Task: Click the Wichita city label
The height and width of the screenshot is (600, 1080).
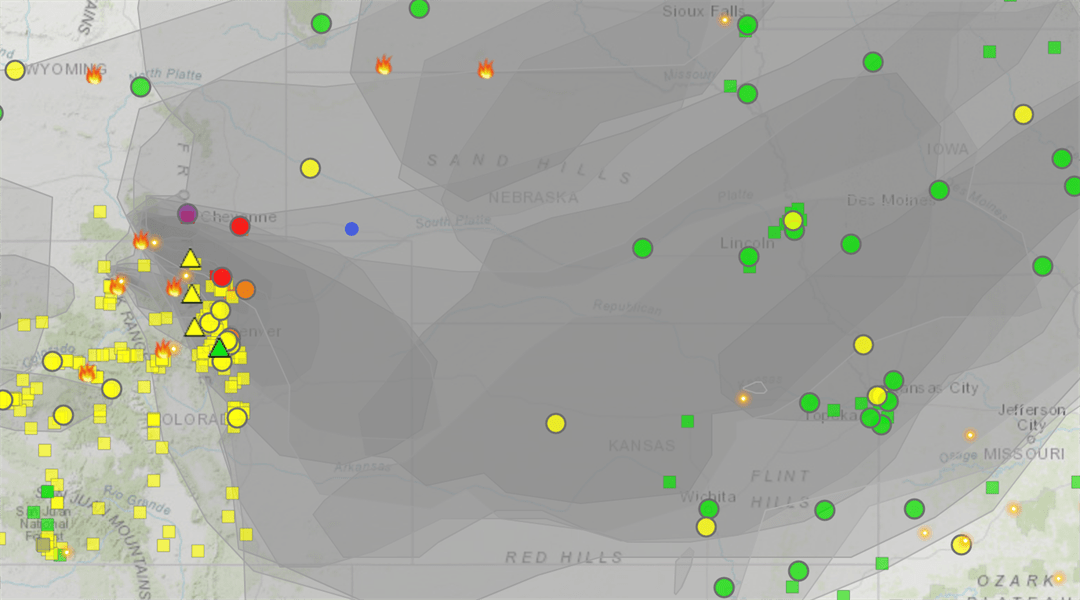Action: pos(707,496)
